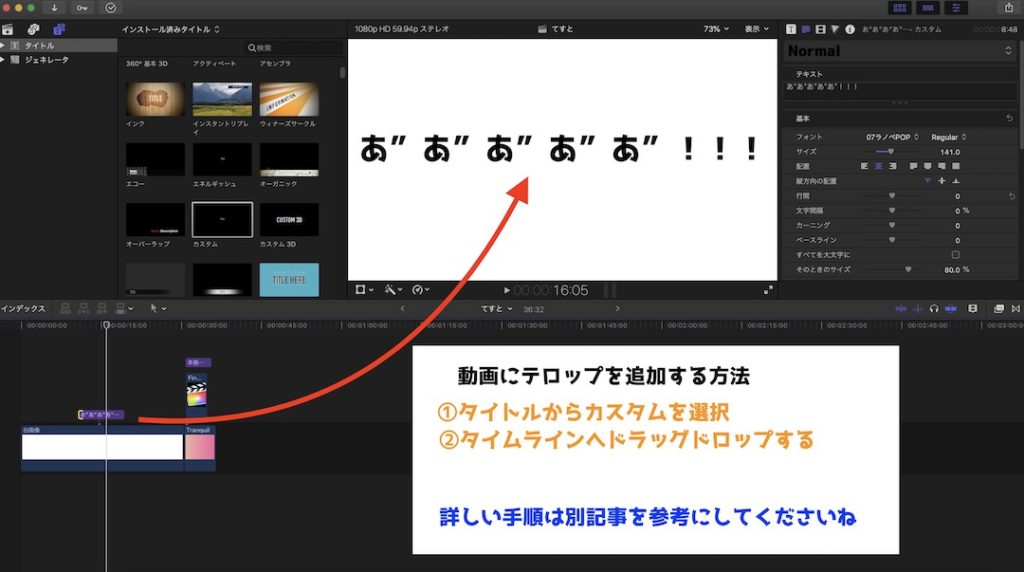This screenshot has width=1024, height=572.
Task: Set text alignment to center
Action: (x=878, y=167)
